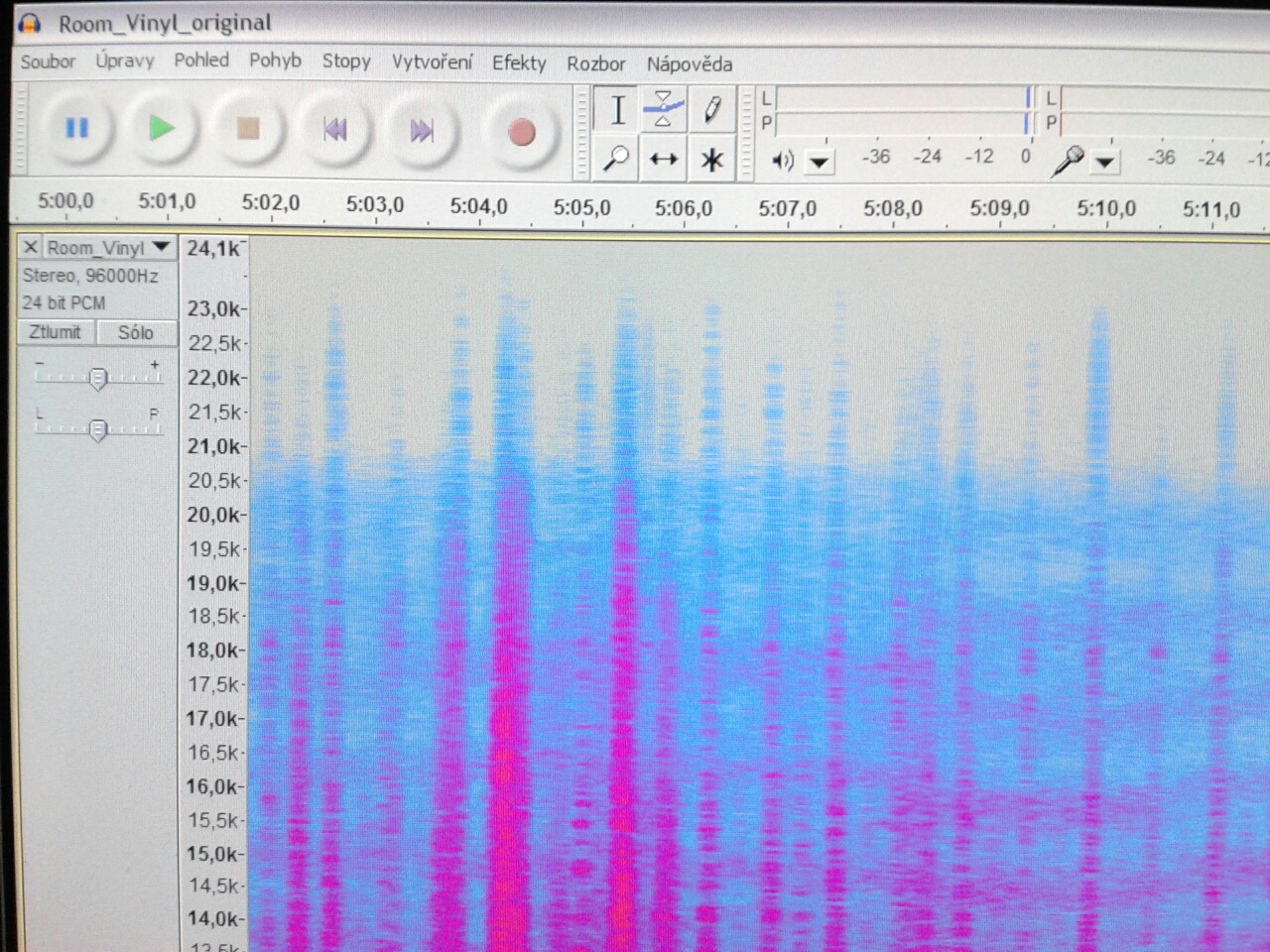Click the 5:02,0 mark on timeline ruler
The image size is (1270, 952).
pyautogui.click(x=271, y=203)
